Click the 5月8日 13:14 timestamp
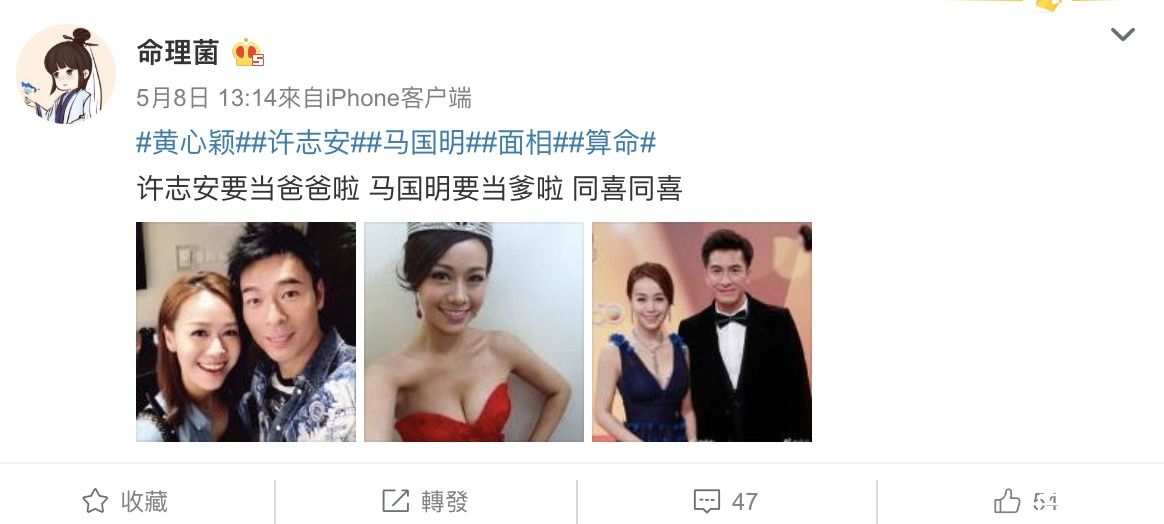Screen dimensions: 1164x524 click(206, 98)
